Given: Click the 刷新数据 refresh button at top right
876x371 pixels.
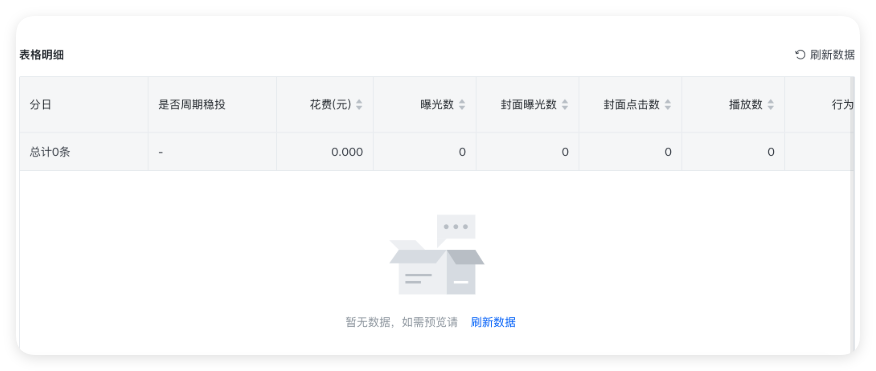Looking at the screenshot, I should click(825, 55).
